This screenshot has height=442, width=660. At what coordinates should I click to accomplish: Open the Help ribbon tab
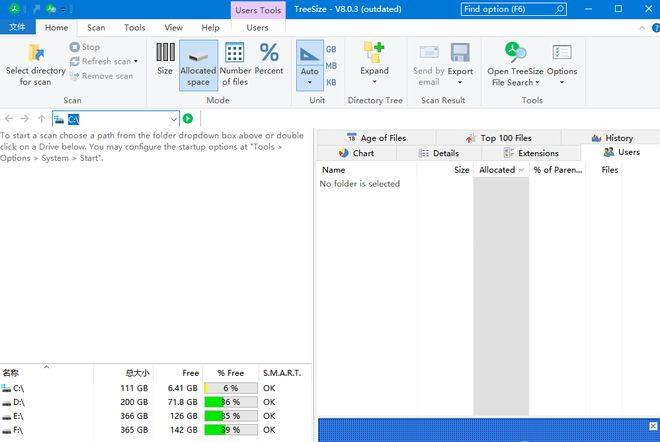coord(210,28)
